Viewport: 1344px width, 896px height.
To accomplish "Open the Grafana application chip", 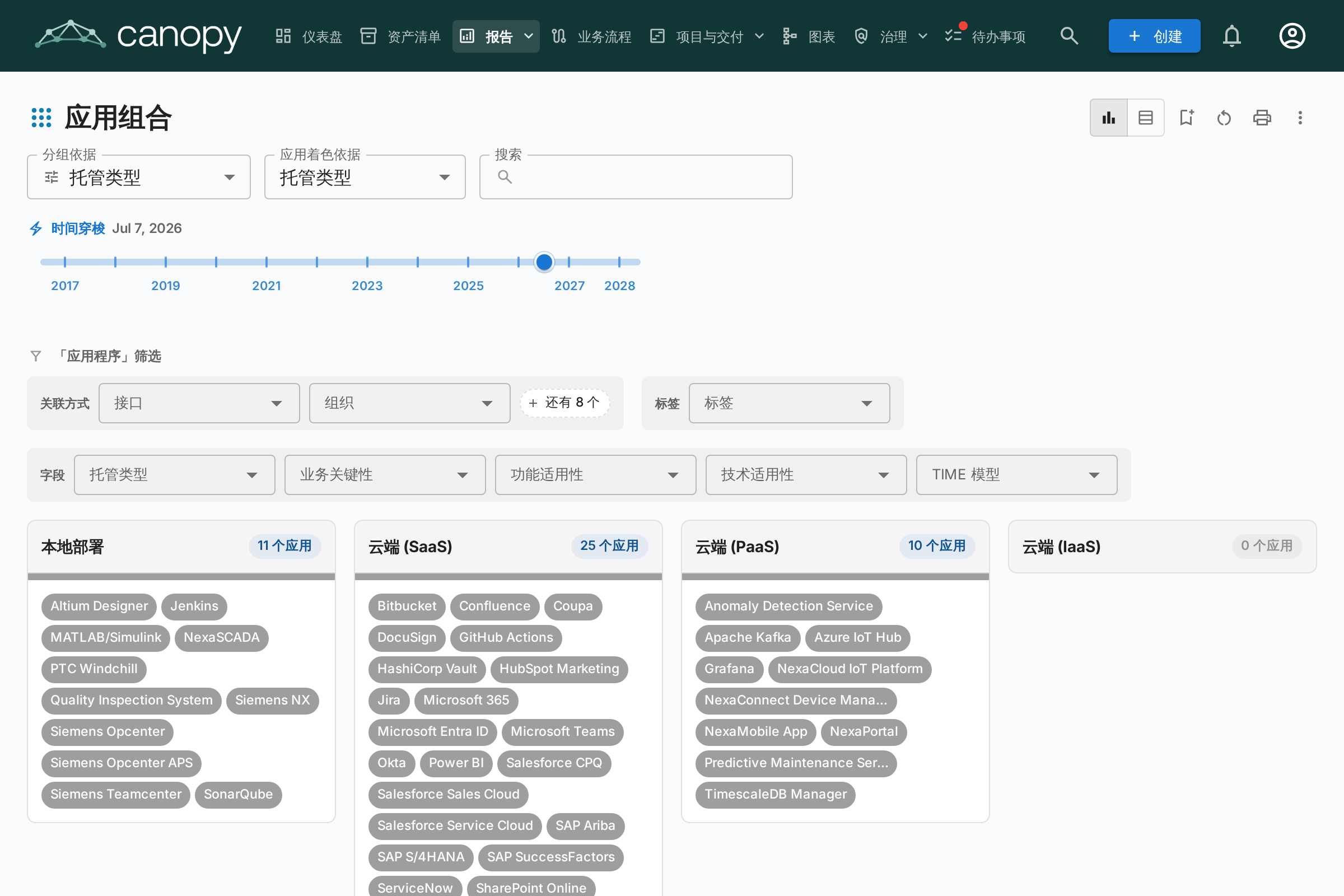I will [x=729, y=669].
